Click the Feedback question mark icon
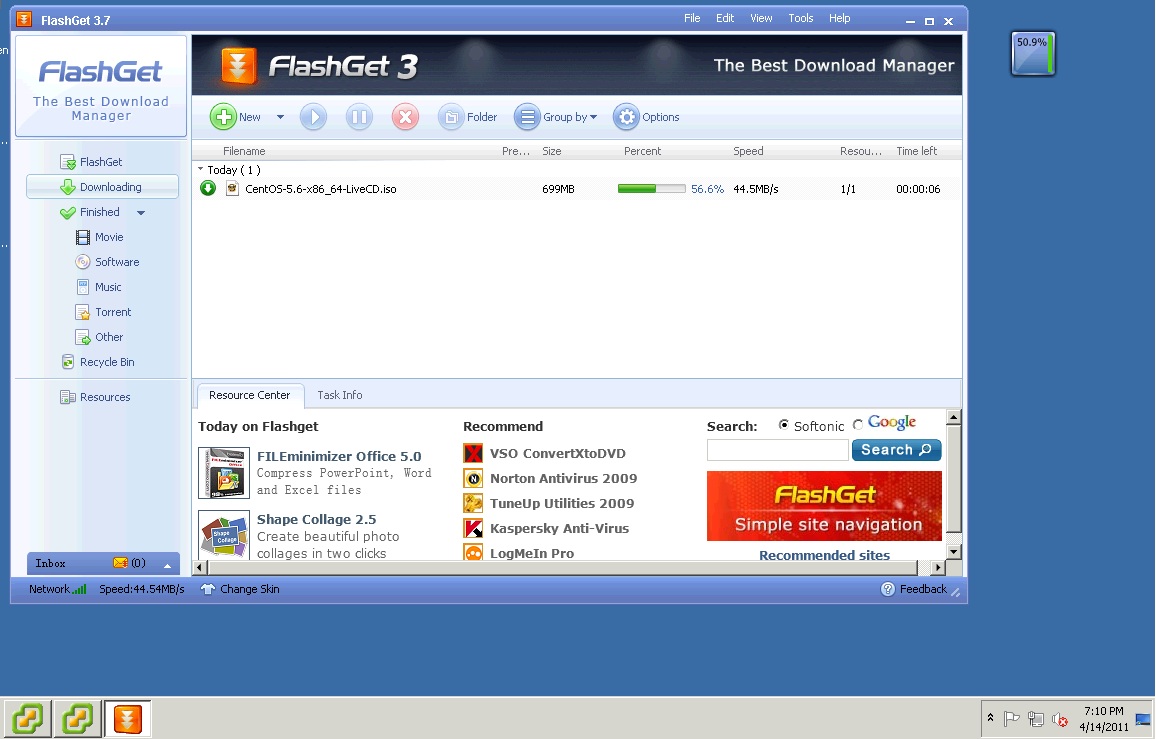The height and width of the screenshot is (739, 1156). point(888,589)
